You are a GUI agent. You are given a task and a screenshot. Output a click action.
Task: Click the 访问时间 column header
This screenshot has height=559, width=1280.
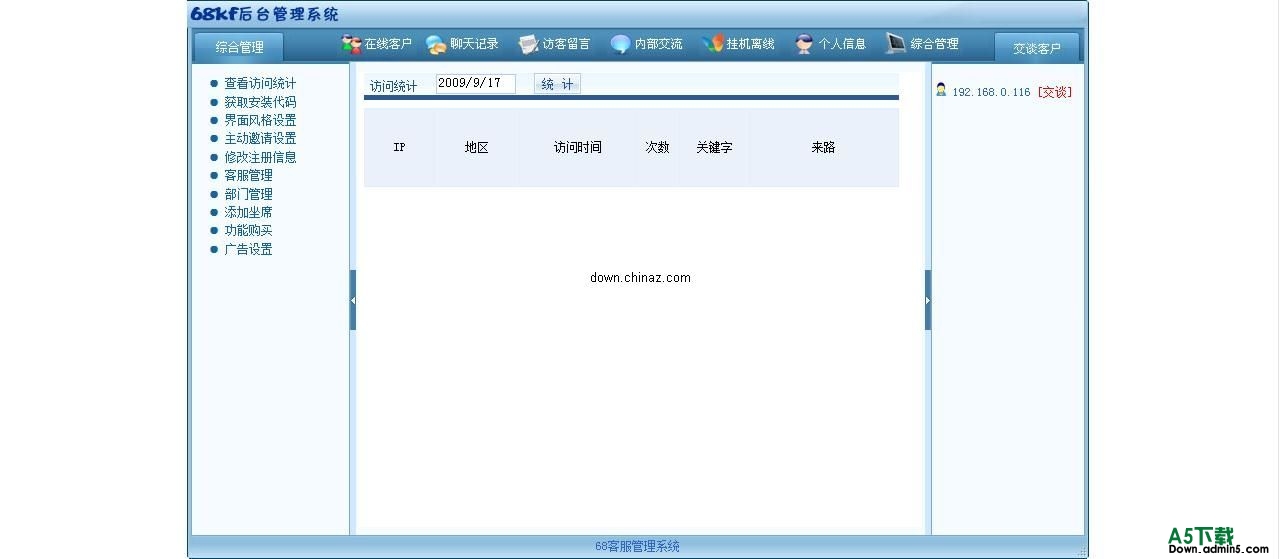click(578, 147)
